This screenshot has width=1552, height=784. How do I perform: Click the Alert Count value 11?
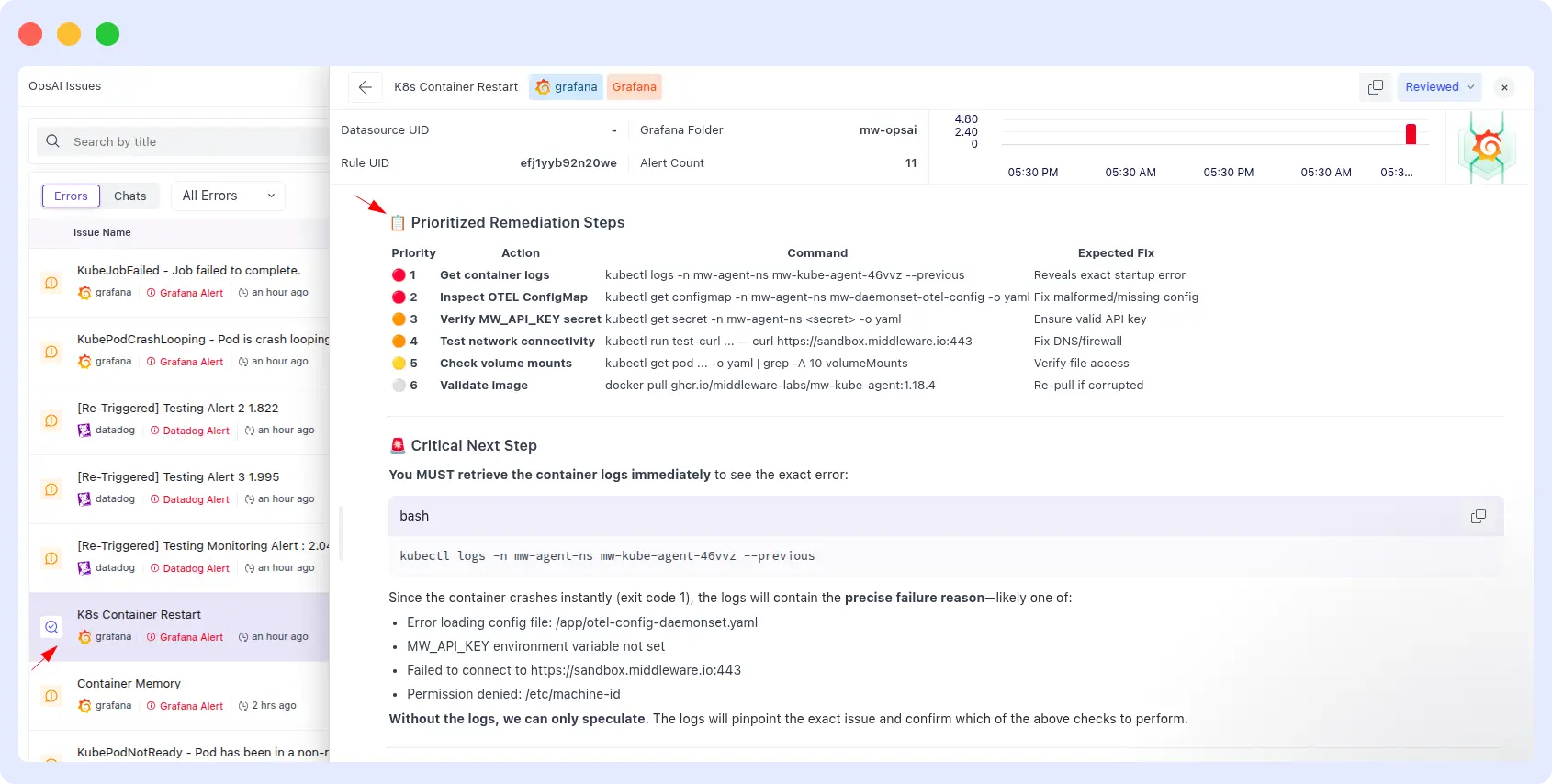tap(911, 163)
